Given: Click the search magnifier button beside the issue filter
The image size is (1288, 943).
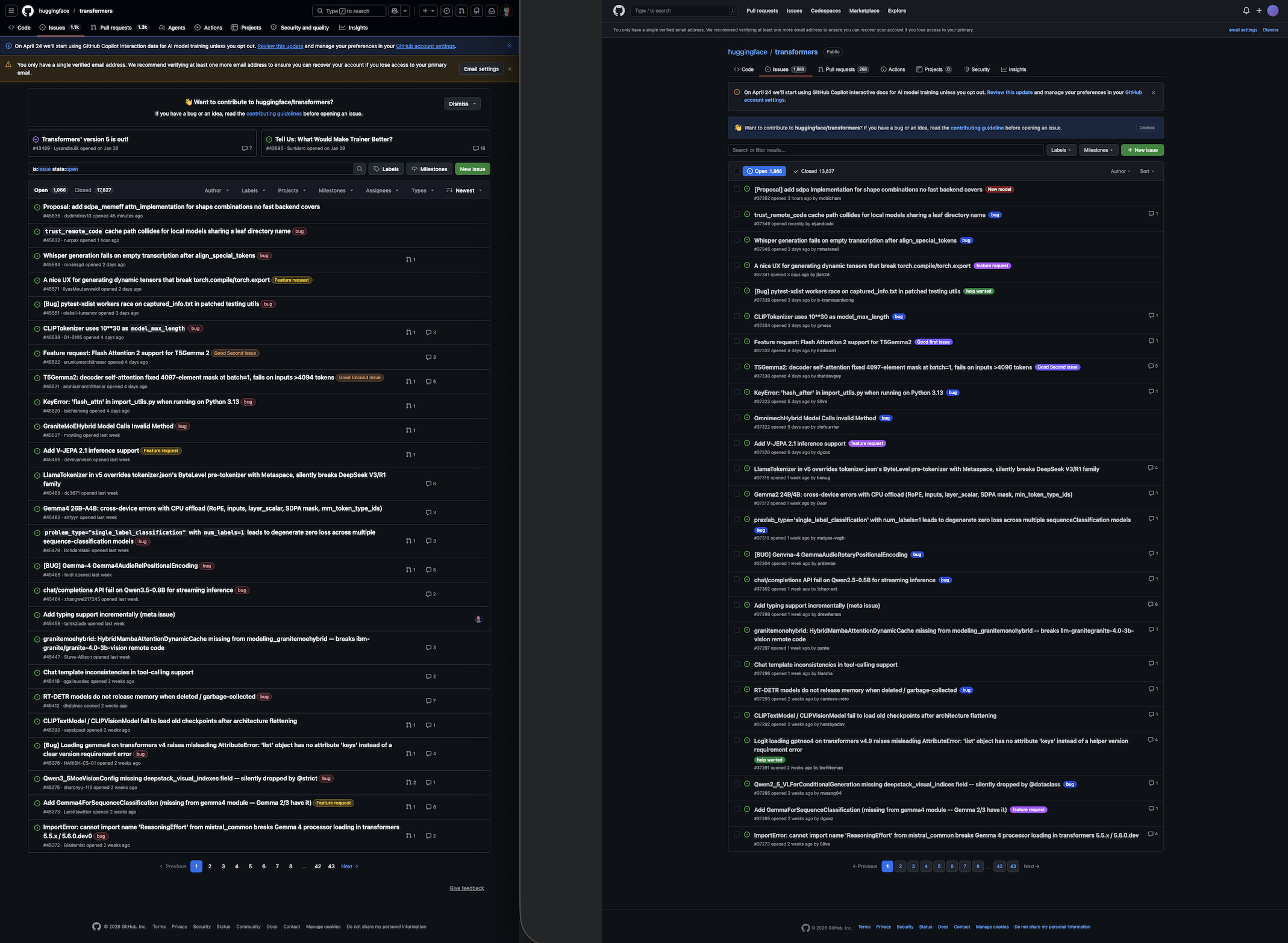Looking at the screenshot, I should pyautogui.click(x=360, y=169).
